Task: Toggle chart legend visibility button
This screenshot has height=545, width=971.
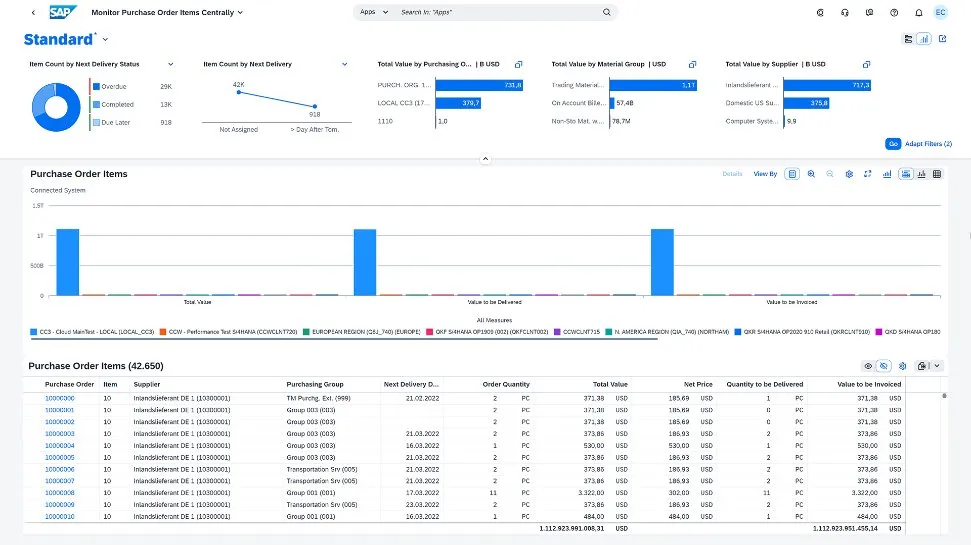Action: pos(792,174)
